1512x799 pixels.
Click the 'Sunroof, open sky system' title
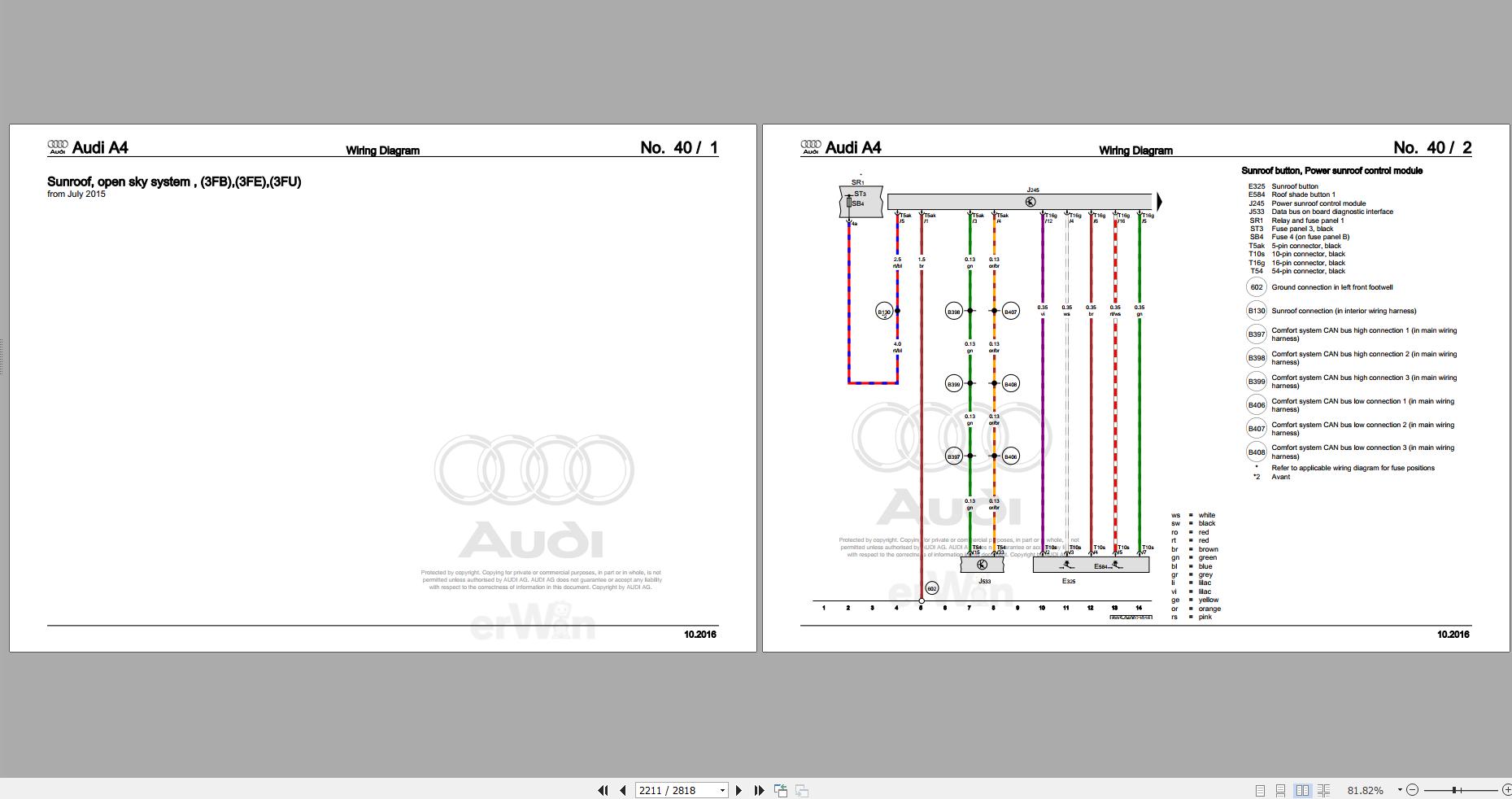[x=174, y=181]
